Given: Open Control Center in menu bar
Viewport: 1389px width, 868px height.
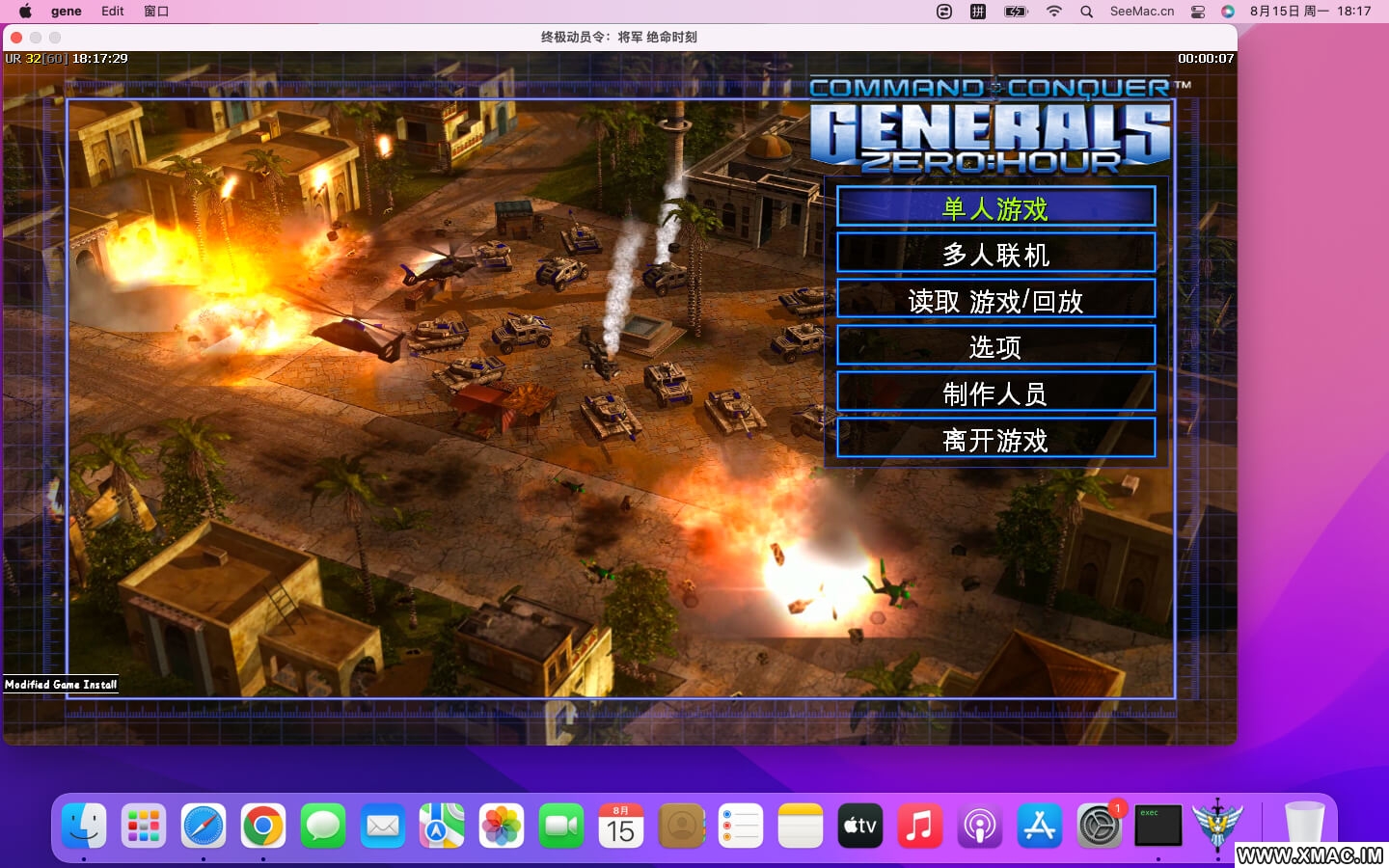Looking at the screenshot, I should point(1198,12).
